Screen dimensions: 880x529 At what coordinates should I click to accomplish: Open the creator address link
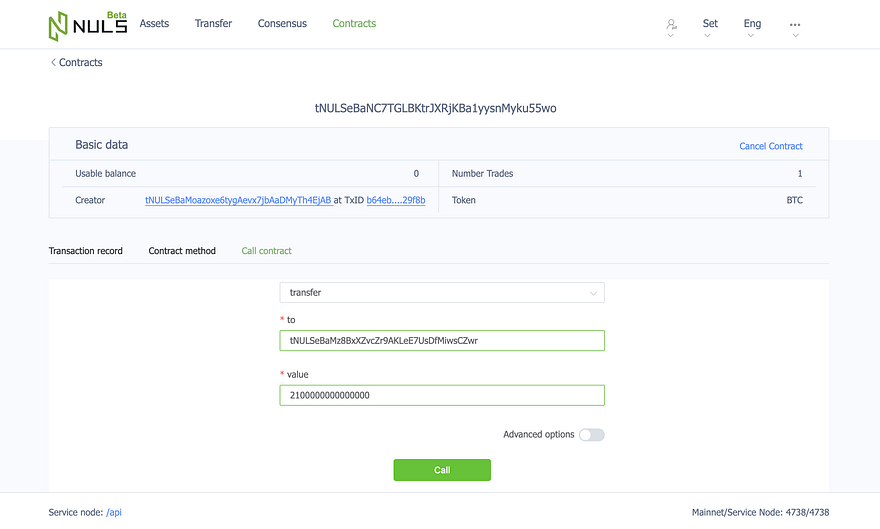(x=239, y=200)
